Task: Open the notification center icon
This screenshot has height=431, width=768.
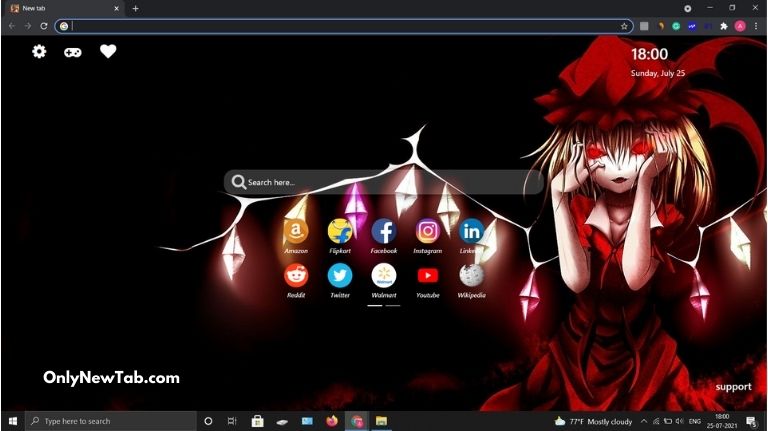Action: pos(752,421)
